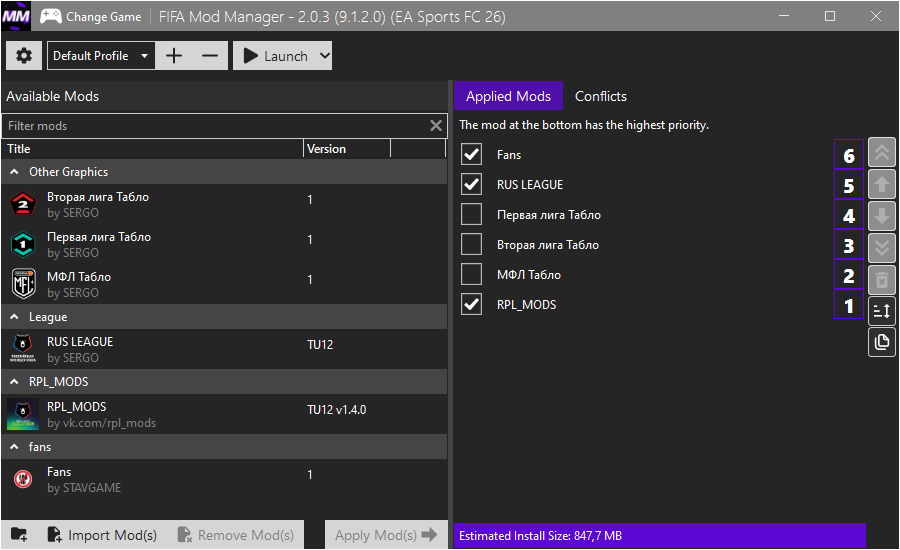
Task: Click the new folder icon at bottom left
Action: click(x=20, y=535)
